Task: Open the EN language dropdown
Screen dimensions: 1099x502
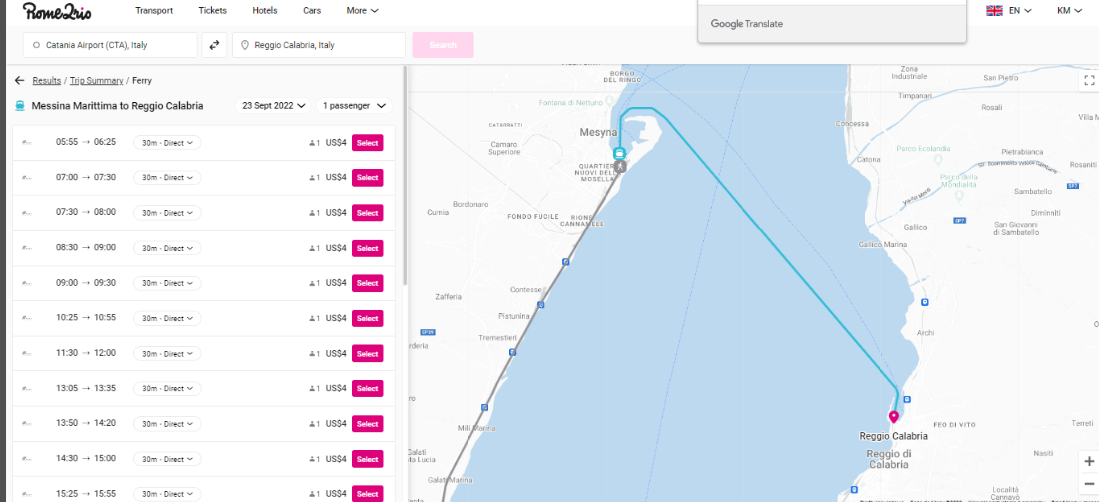Action: pyautogui.click(x=1020, y=11)
